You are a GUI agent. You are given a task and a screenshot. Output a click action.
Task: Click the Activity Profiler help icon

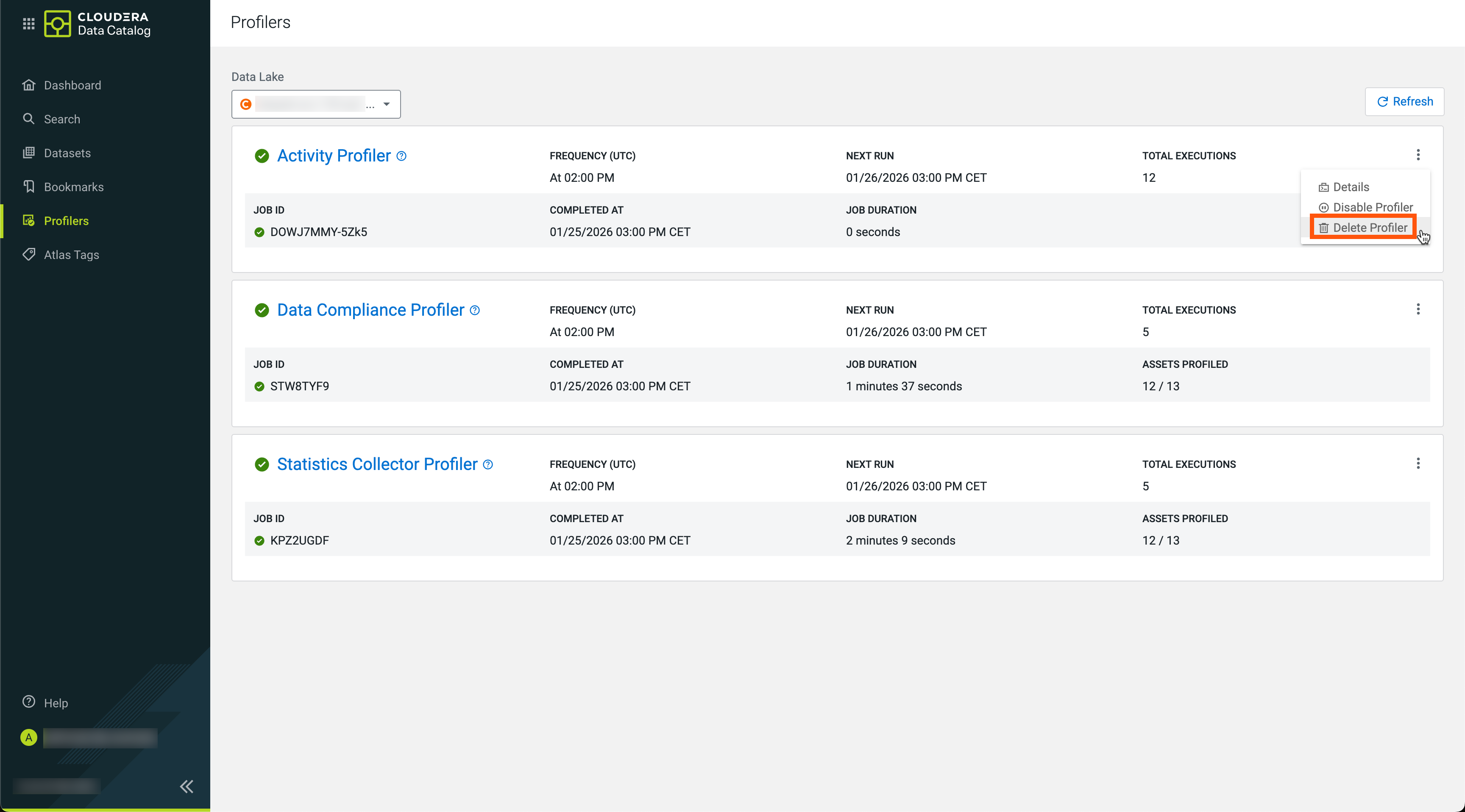401,156
